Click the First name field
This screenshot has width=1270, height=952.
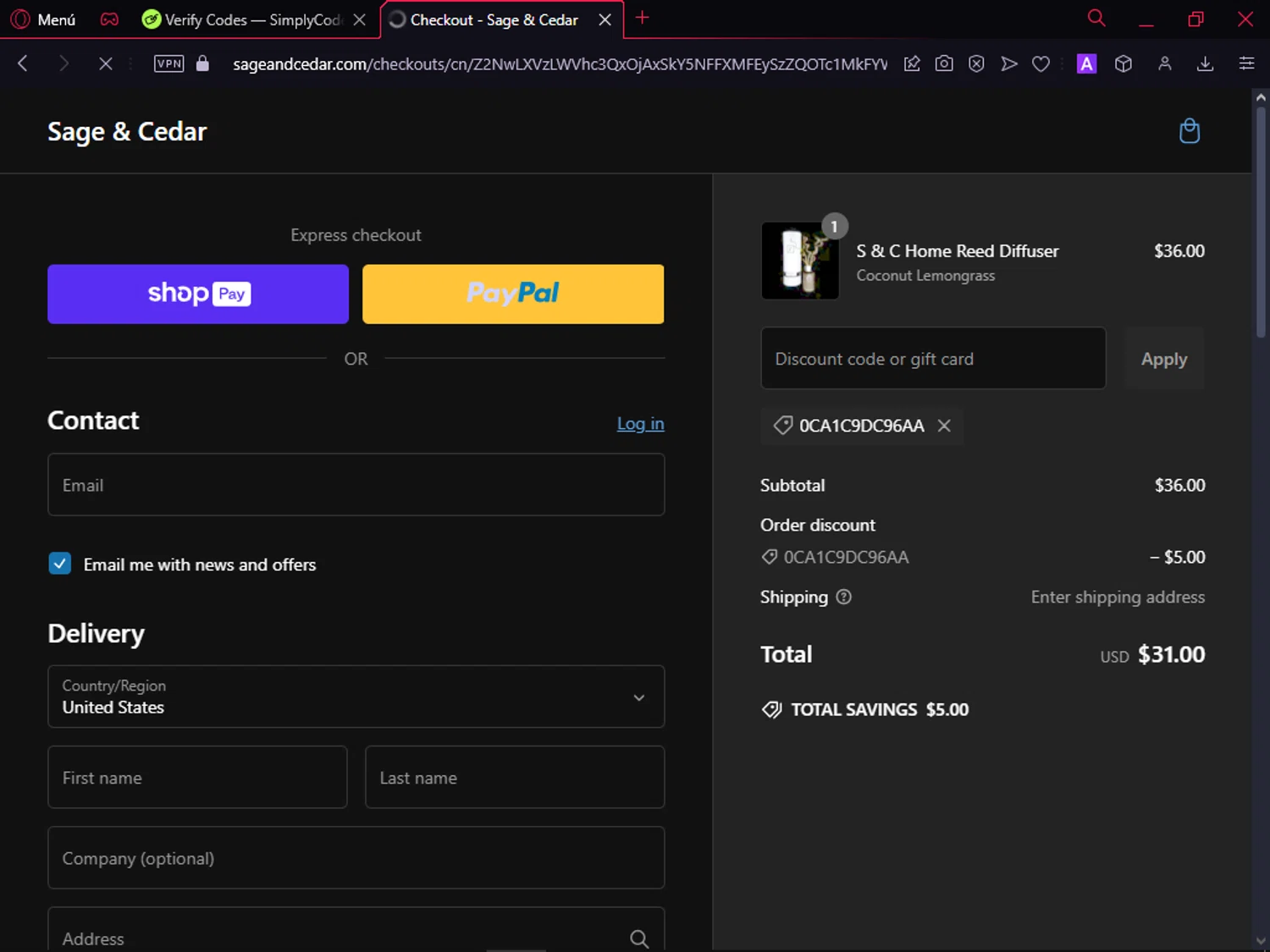[197, 777]
